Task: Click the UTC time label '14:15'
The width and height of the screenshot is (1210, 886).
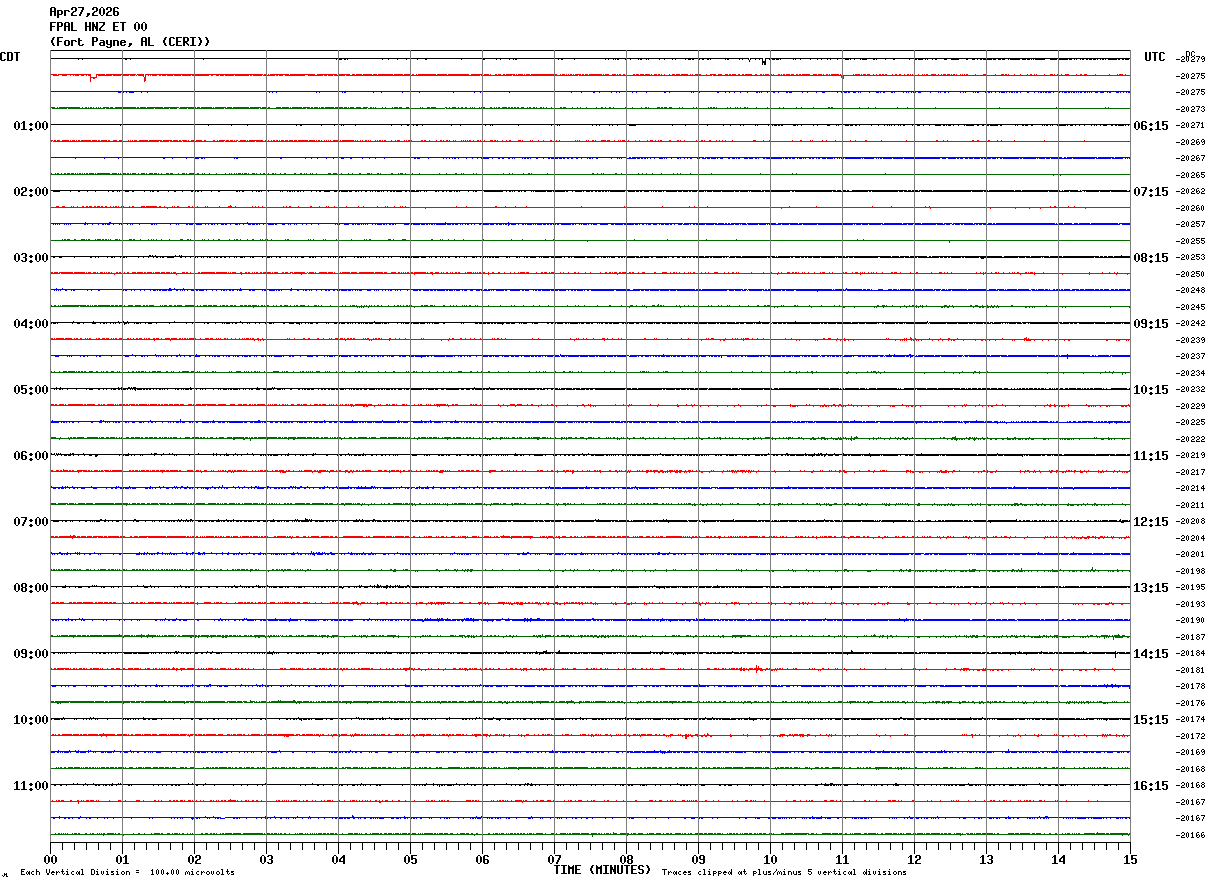Action: [1151, 654]
